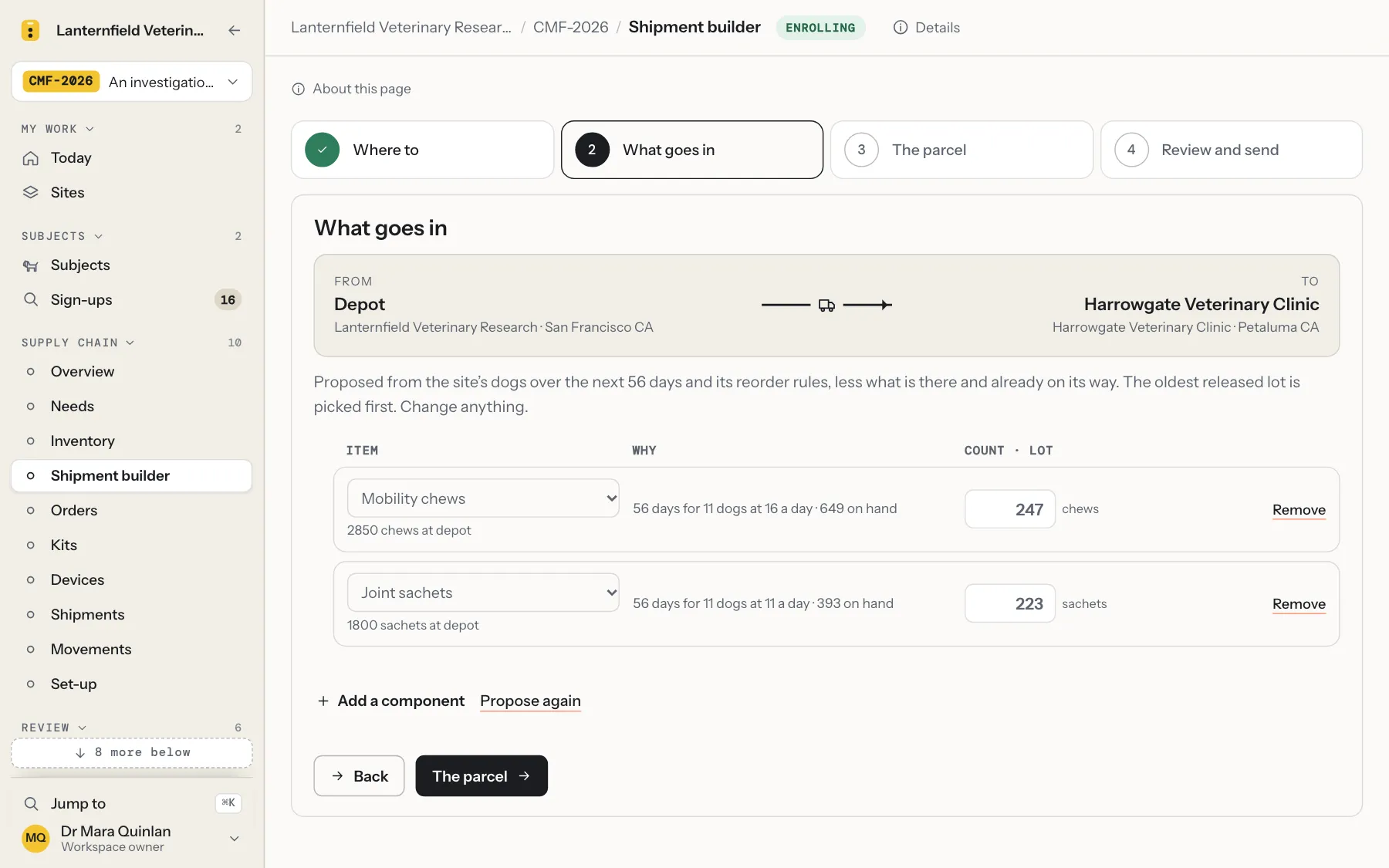
Task: Expand Dr Mara Quinlan account menu
Action: [x=235, y=839]
